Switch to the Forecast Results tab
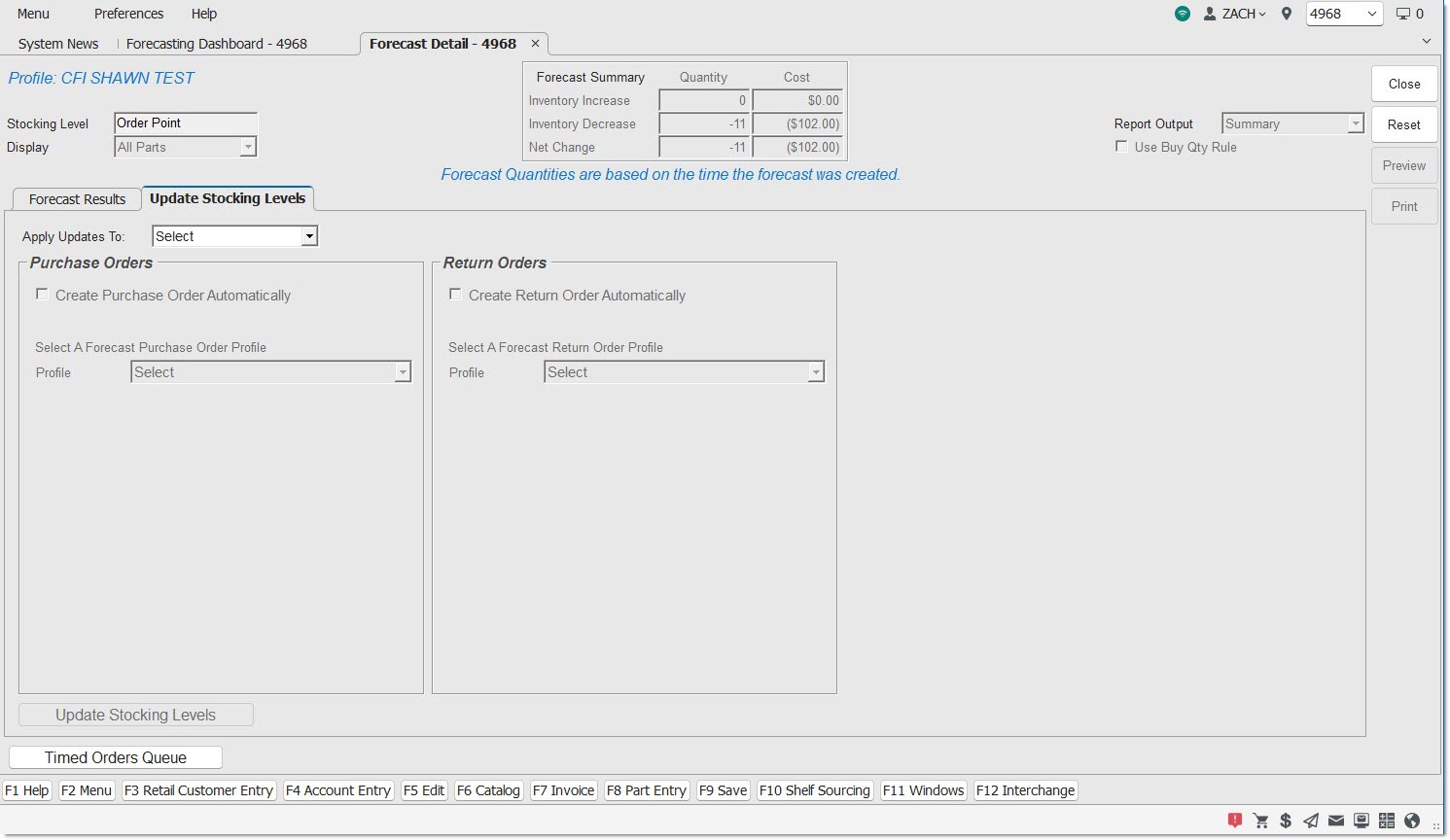The image size is (1450, 840). [77, 199]
